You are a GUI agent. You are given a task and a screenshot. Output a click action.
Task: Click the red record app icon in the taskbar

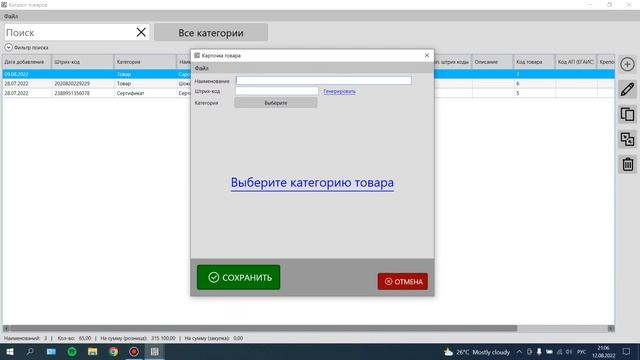[x=134, y=352]
